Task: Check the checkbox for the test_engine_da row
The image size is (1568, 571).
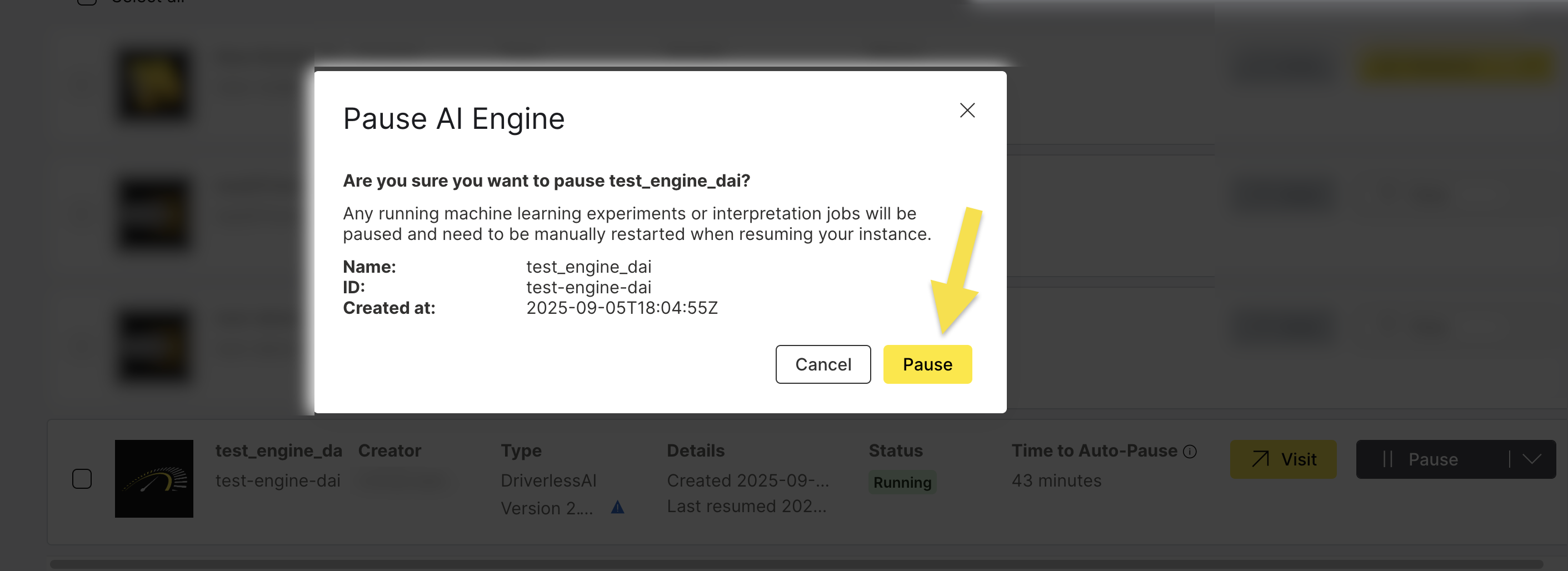Action: [x=83, y=478]
